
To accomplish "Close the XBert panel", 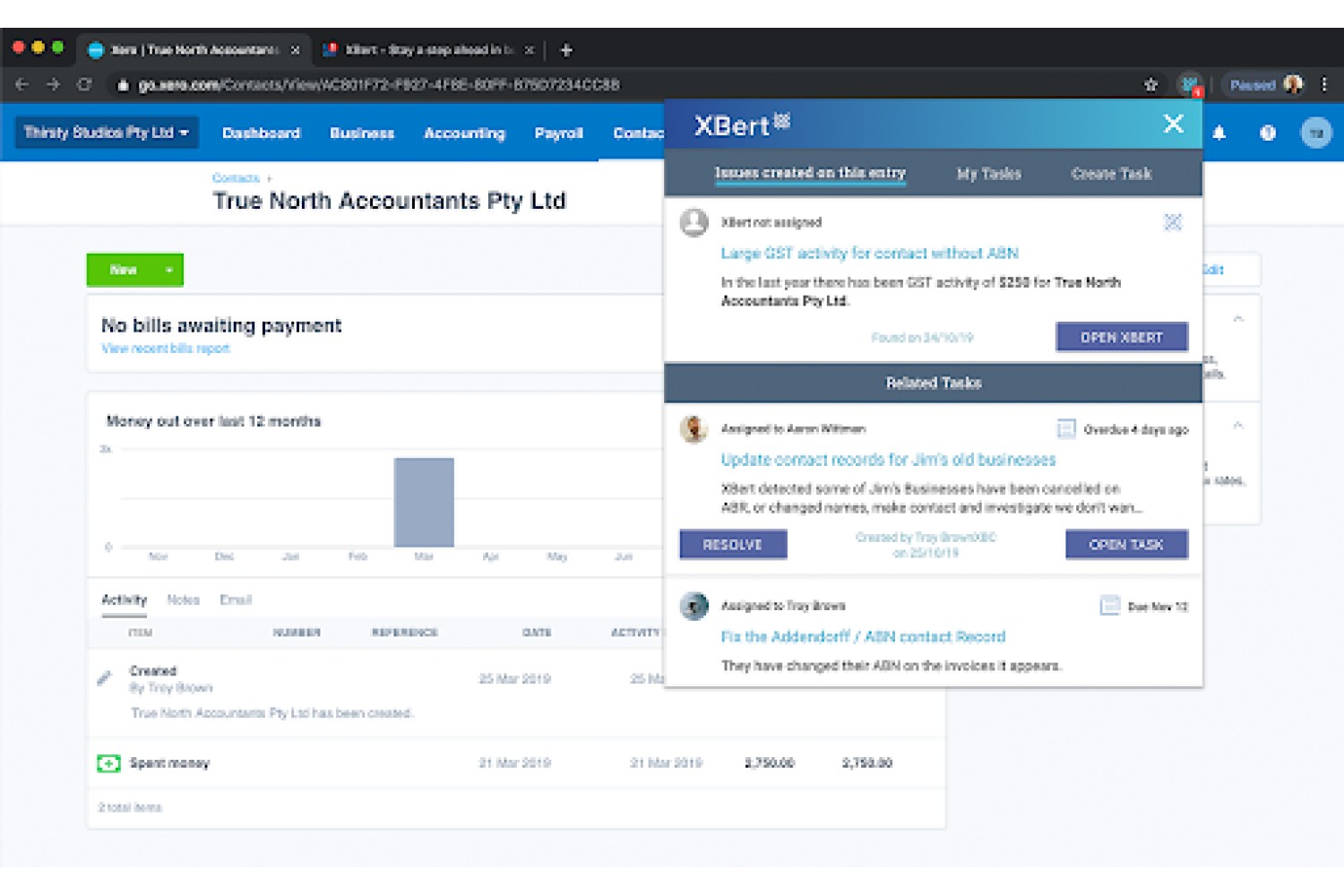I will [x=1173, y=124].
